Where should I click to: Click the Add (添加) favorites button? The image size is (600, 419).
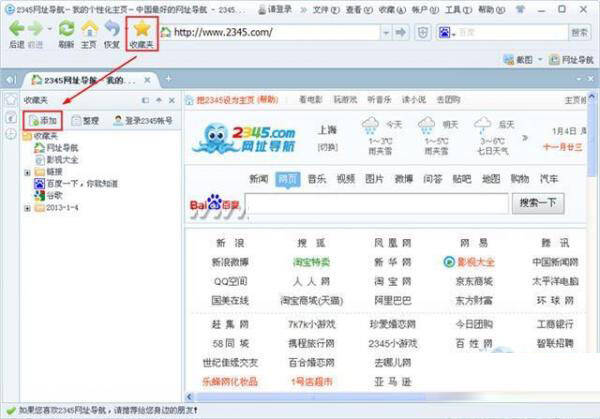click(x=43, y=121)
